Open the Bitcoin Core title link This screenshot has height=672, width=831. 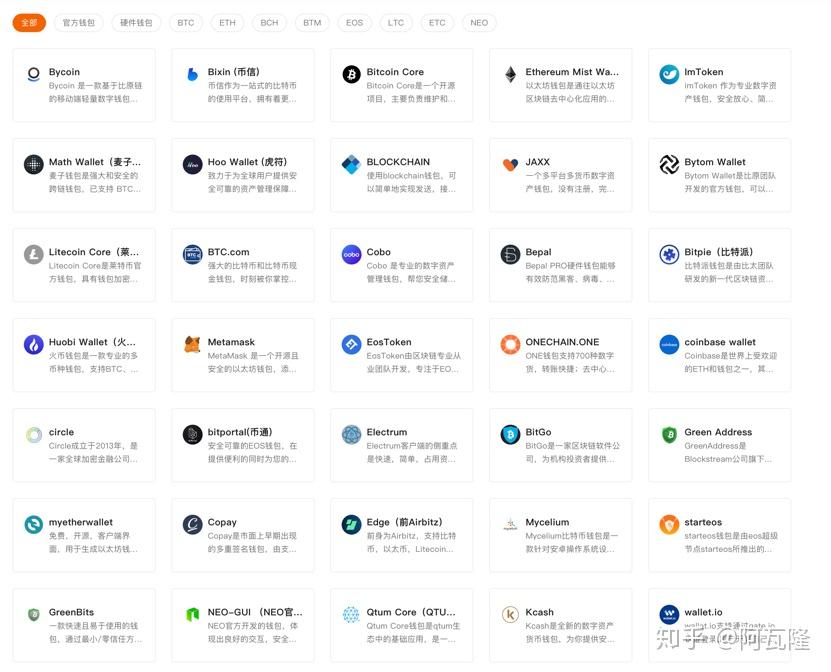395,72
